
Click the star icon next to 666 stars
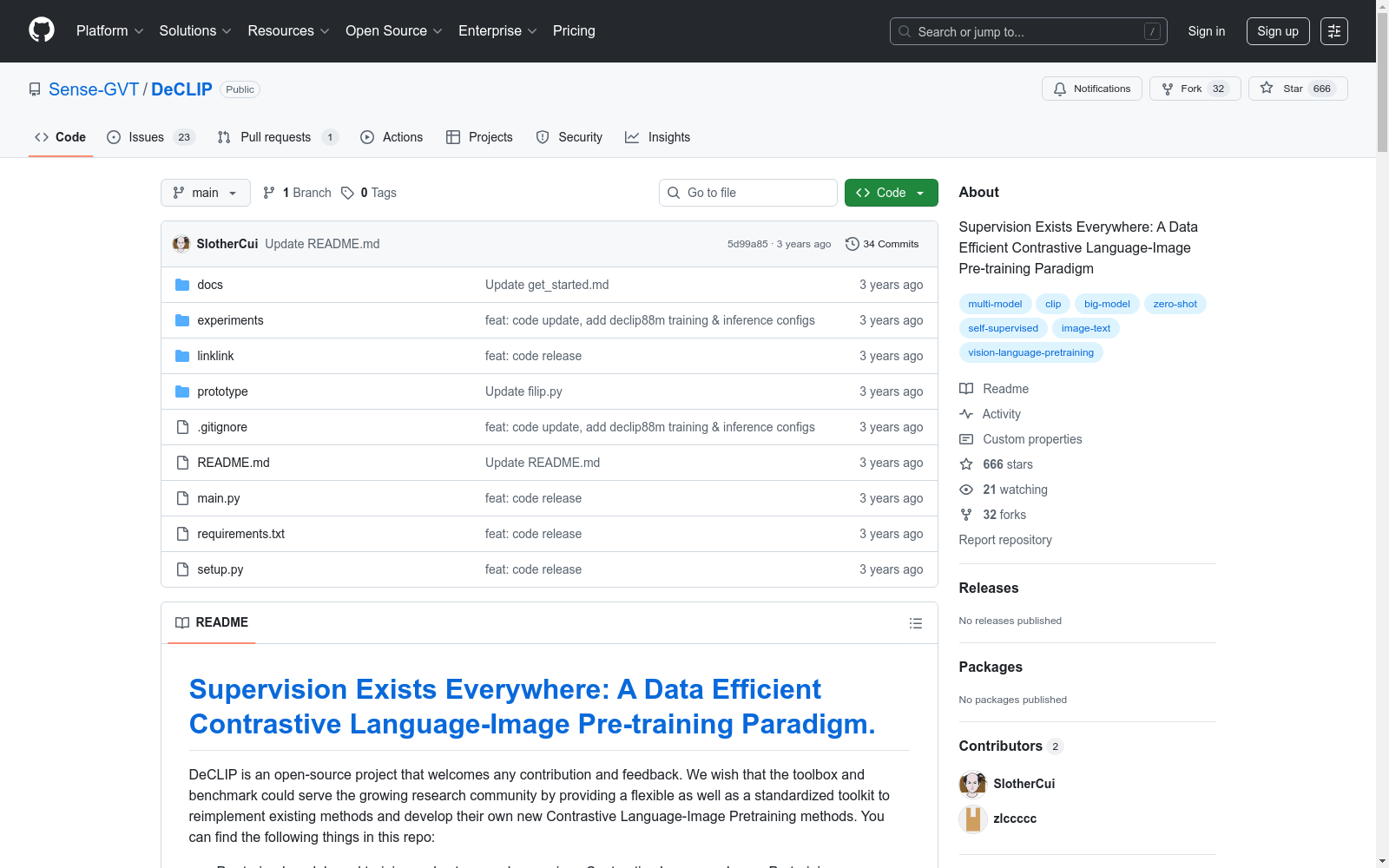(x=966, y=464)
